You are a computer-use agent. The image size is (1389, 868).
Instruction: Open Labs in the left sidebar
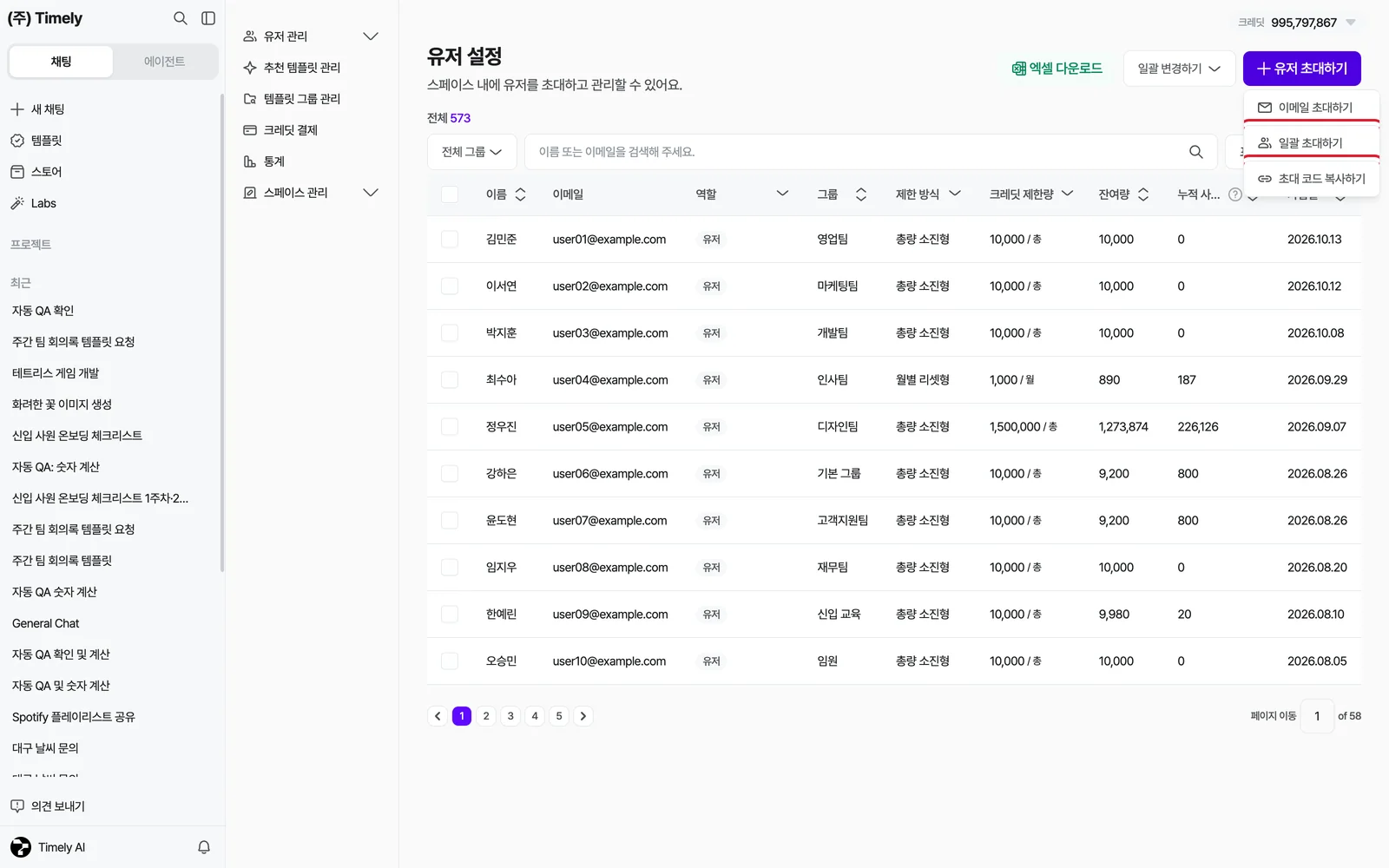[x=33, y=203]
